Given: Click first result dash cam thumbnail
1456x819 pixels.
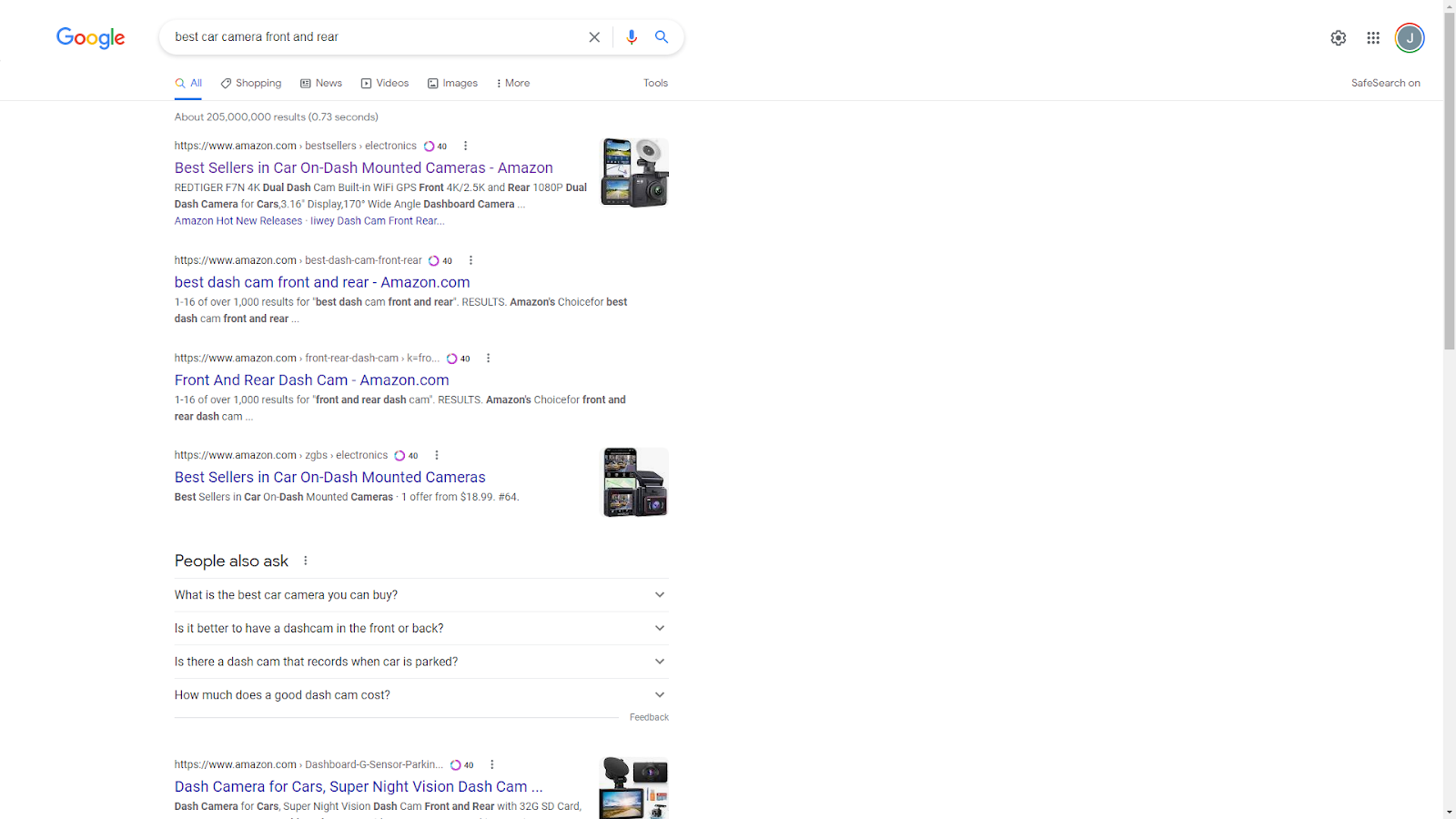Looking at the screenshot, I should (634, 173).
